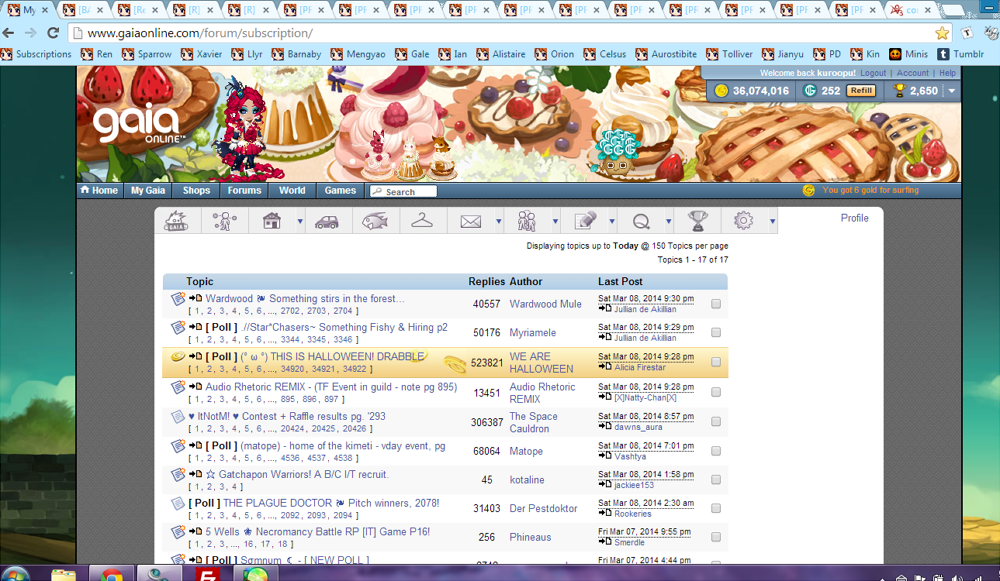Screen dimensions: 1000x581
Task: Check the 5 Wells topic checkbox
Action: click(716, 537)
